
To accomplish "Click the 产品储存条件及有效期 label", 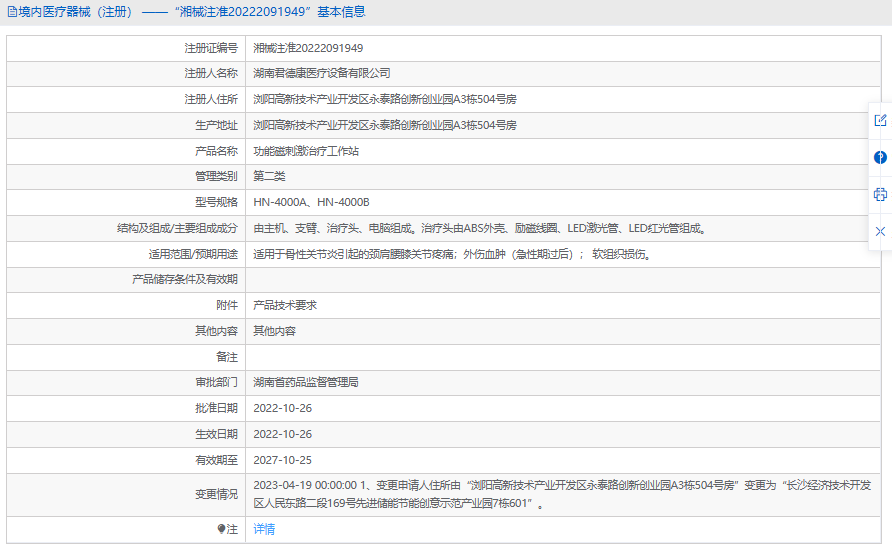I will (x=184, y=279).
